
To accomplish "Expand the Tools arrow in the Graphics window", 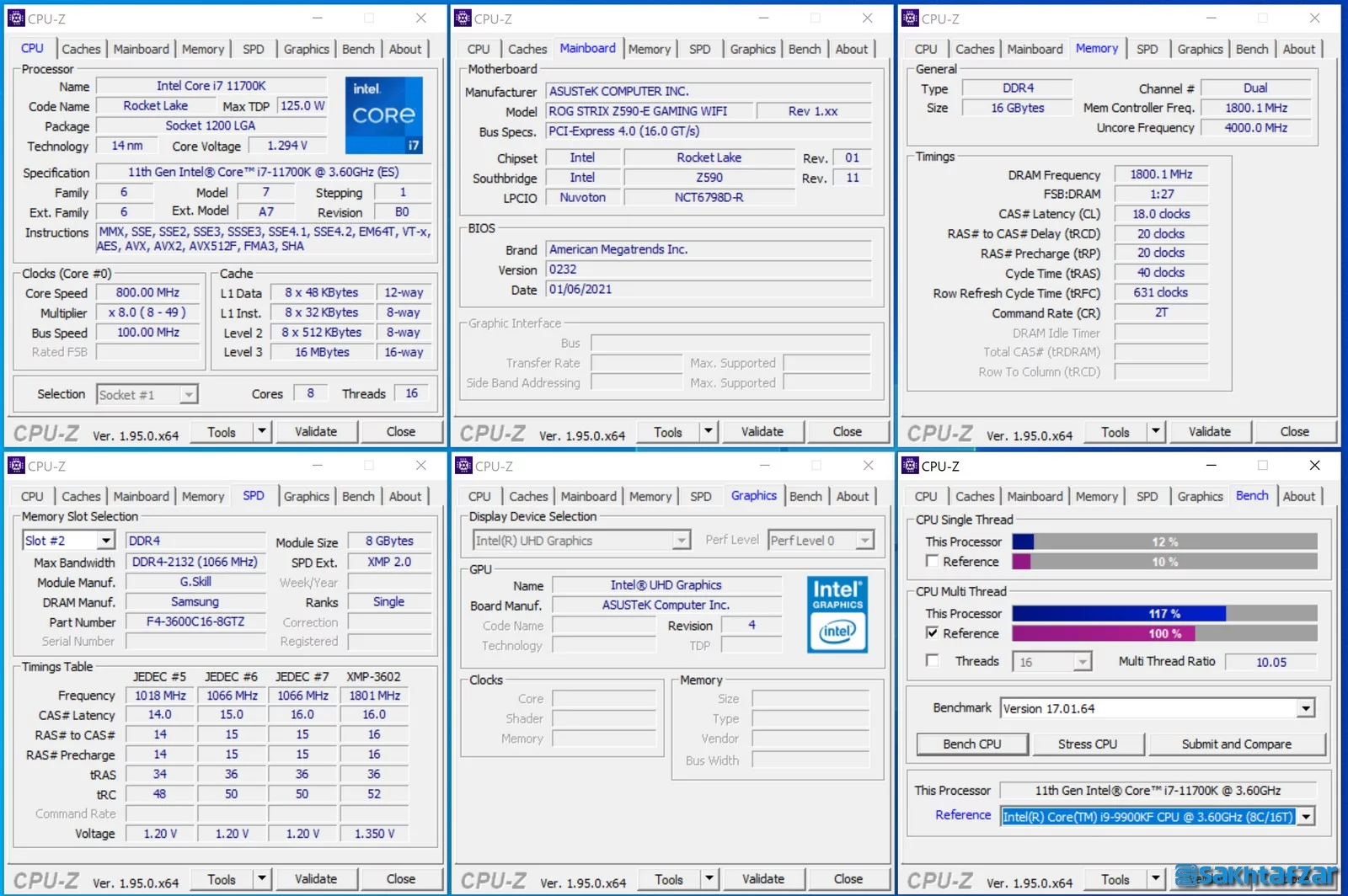I will point(709,879).
